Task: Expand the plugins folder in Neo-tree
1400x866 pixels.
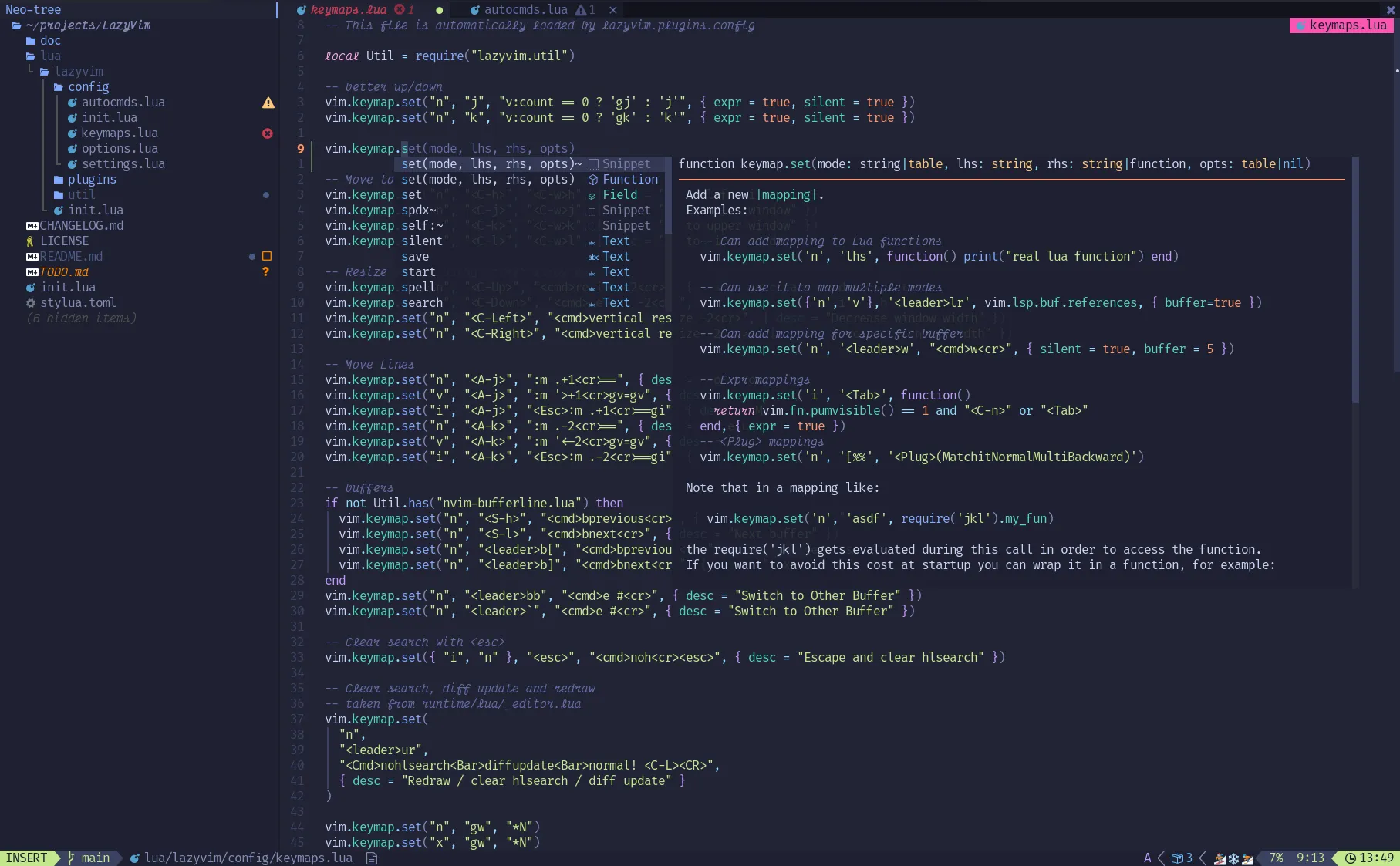Action: (x=85, y=180)
